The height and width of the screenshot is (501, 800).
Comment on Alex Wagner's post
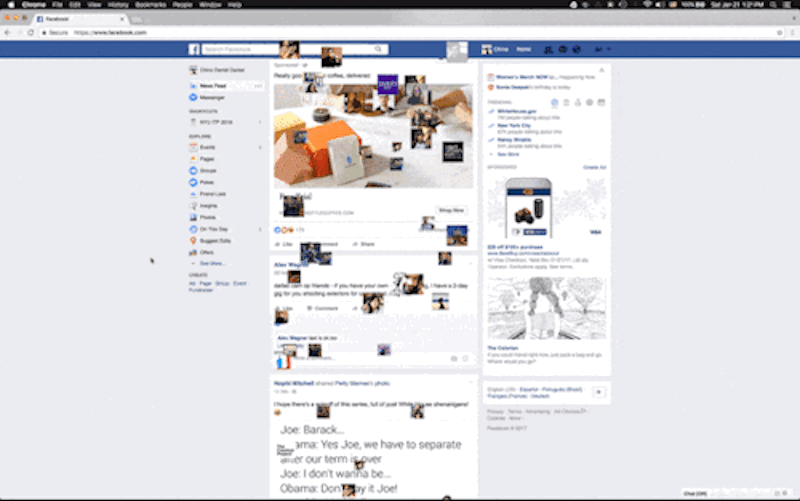322,309
